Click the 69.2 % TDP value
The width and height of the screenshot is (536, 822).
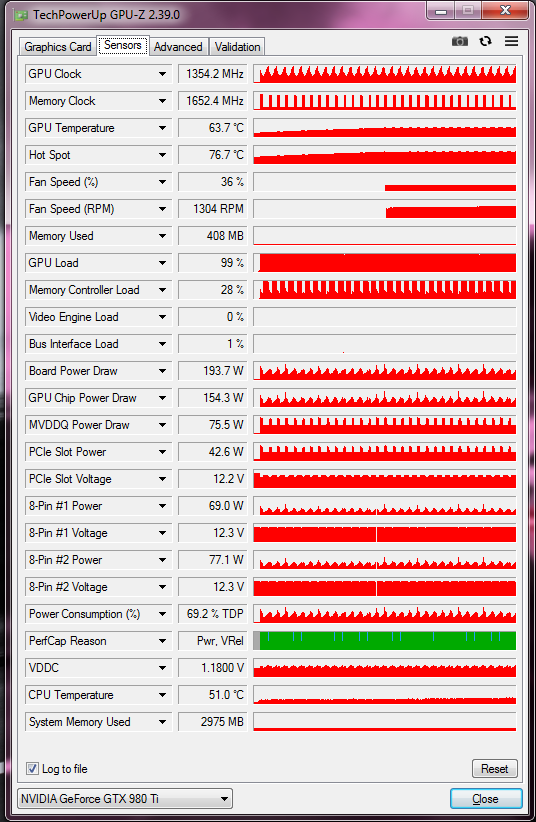click(x=212, y=614)
